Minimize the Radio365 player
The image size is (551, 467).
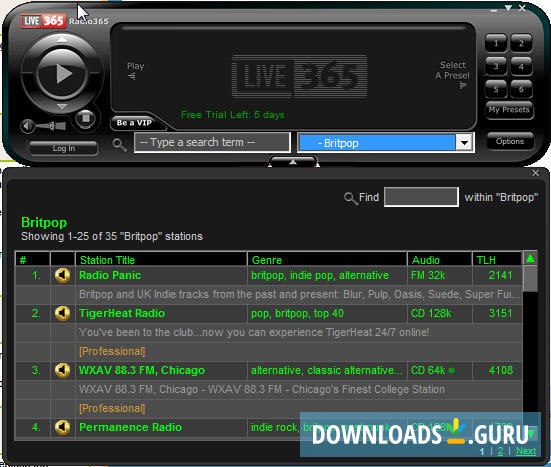[494, 10]
